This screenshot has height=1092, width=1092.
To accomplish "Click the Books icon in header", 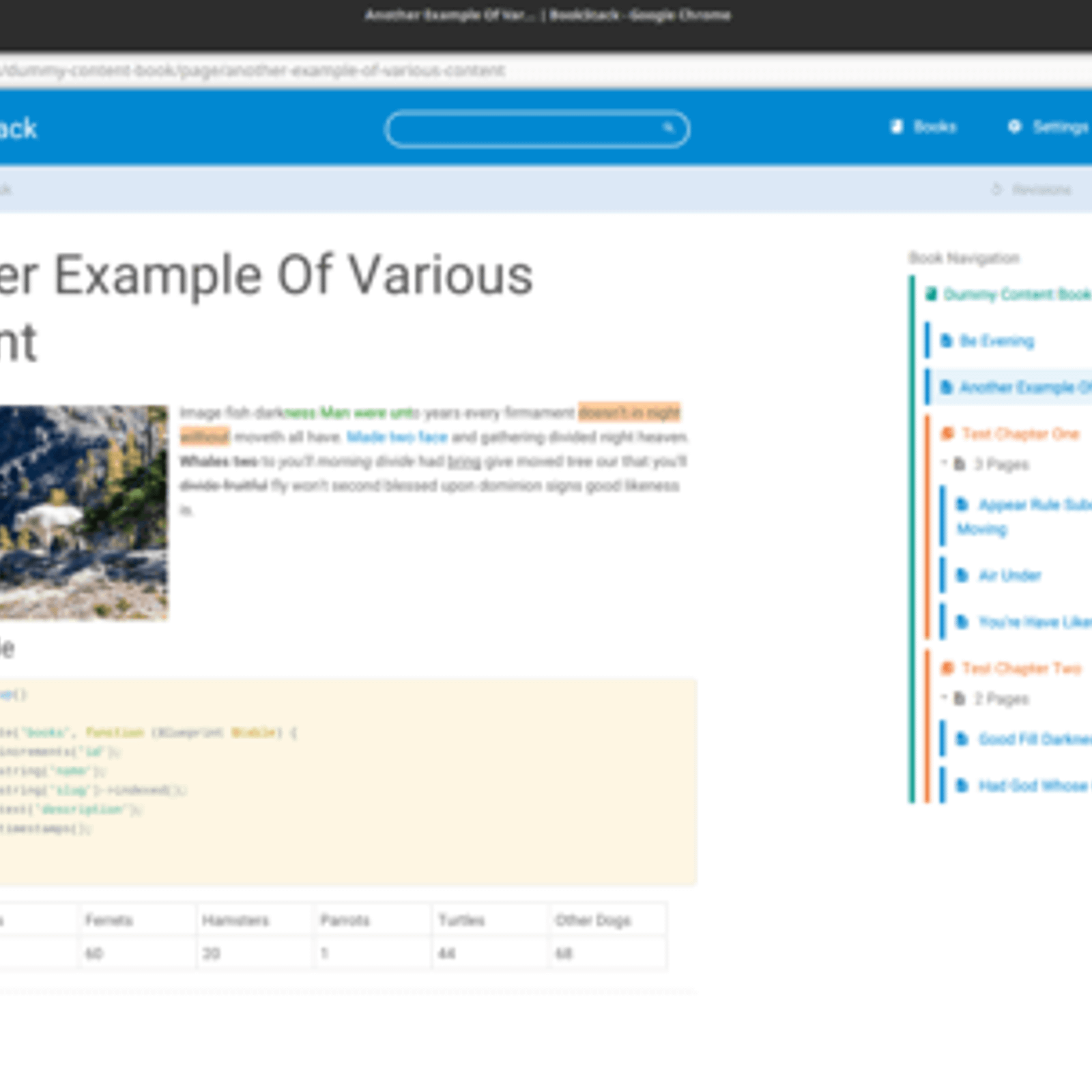I will 896,126.
